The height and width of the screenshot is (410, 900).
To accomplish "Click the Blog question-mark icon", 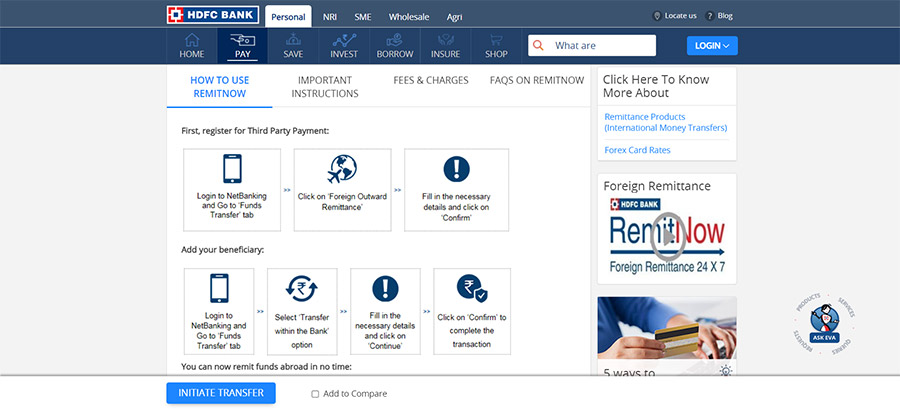I will [x=710, y=16].
